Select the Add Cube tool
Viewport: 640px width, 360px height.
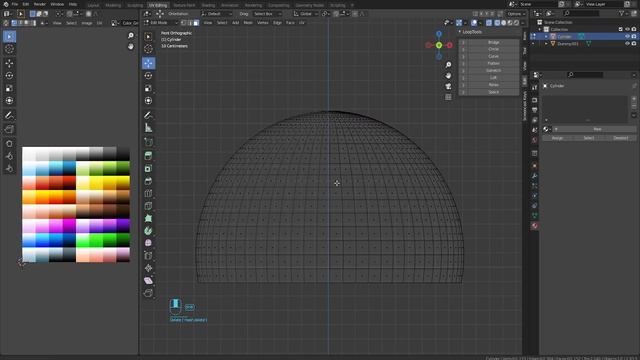148,142
